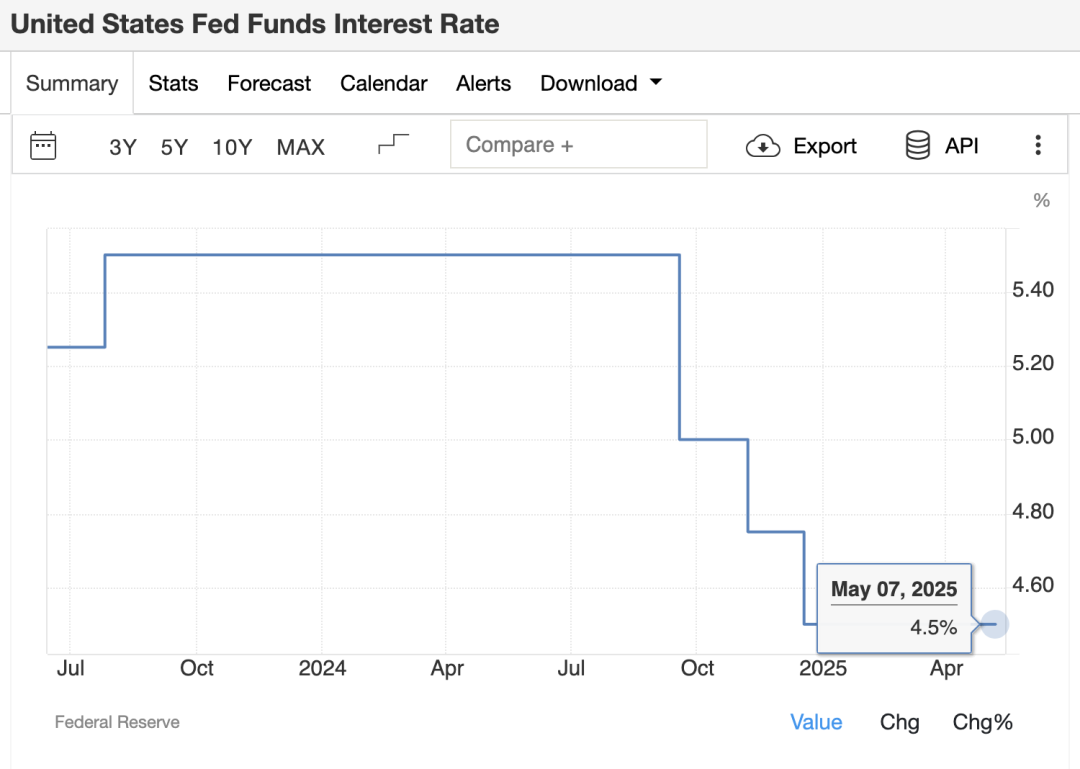Switch chart display to Chg%
This screenshot has height=769, width=1080.
982,722
